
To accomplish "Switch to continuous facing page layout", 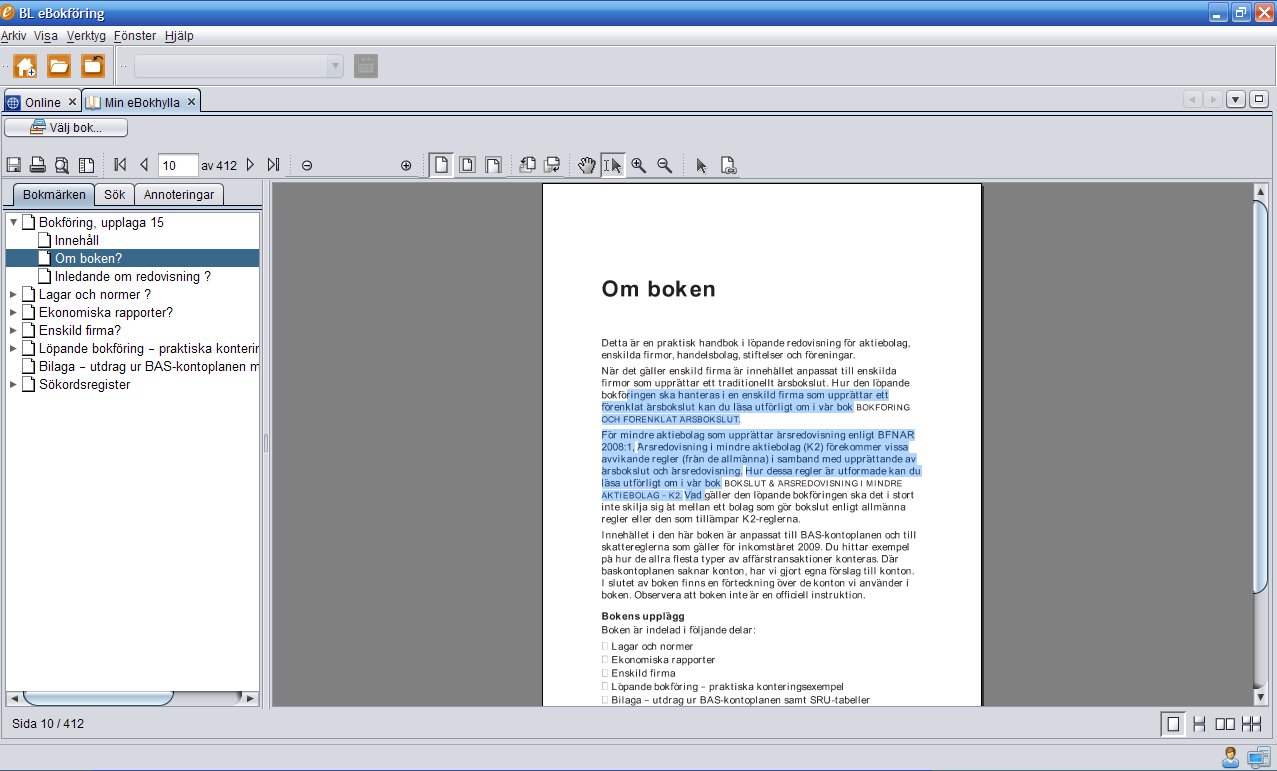I will pyautogui.click(x=1249, y=723).
